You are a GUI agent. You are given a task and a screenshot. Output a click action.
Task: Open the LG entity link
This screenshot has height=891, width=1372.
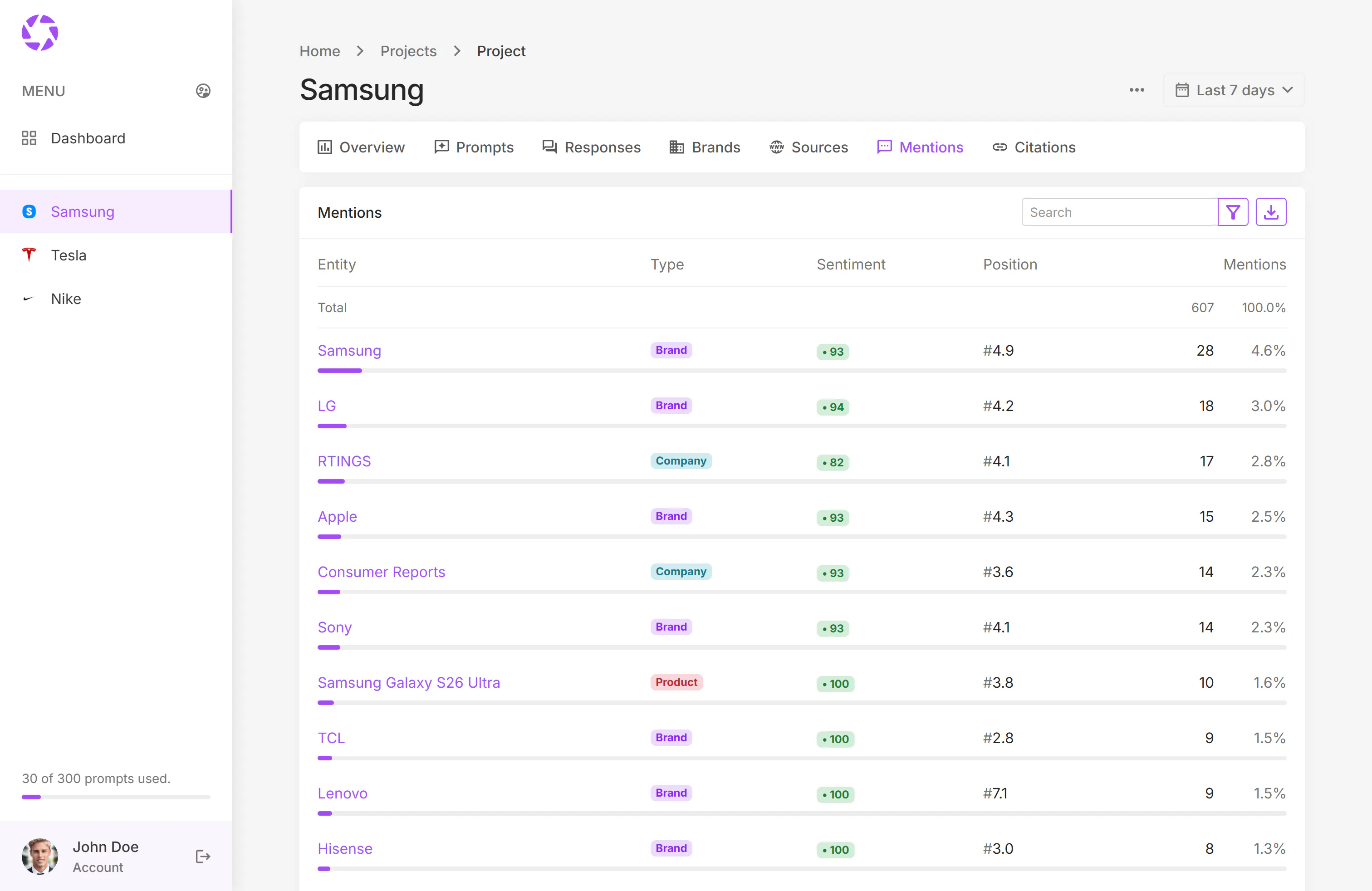(327, 406)
